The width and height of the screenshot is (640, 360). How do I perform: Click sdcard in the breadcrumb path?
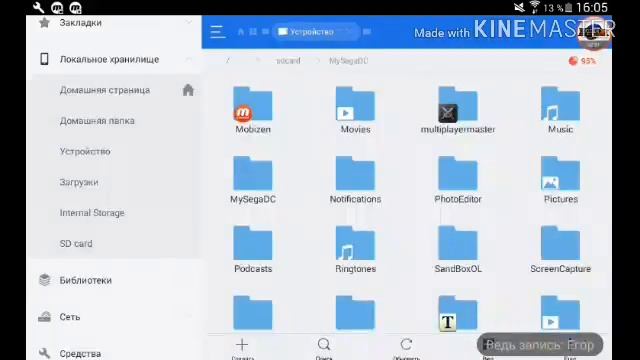tap(288, 61)
